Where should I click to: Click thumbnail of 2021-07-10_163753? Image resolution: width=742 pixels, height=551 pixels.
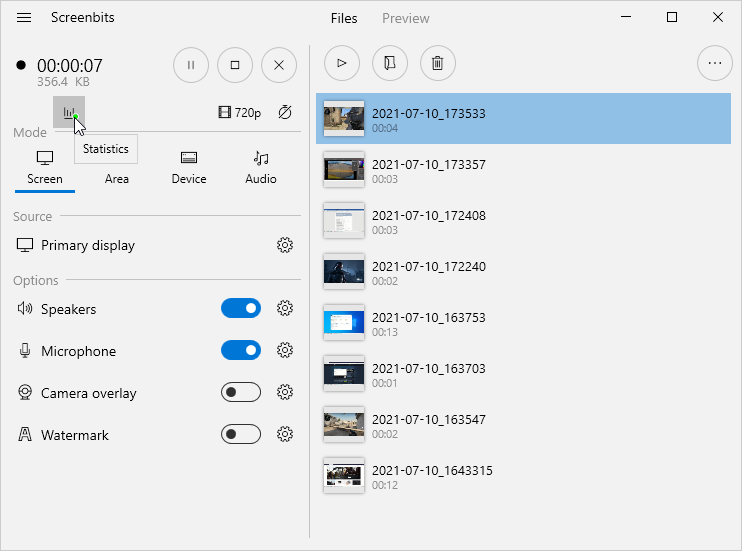pyautogui.click(x=344, y=323)
